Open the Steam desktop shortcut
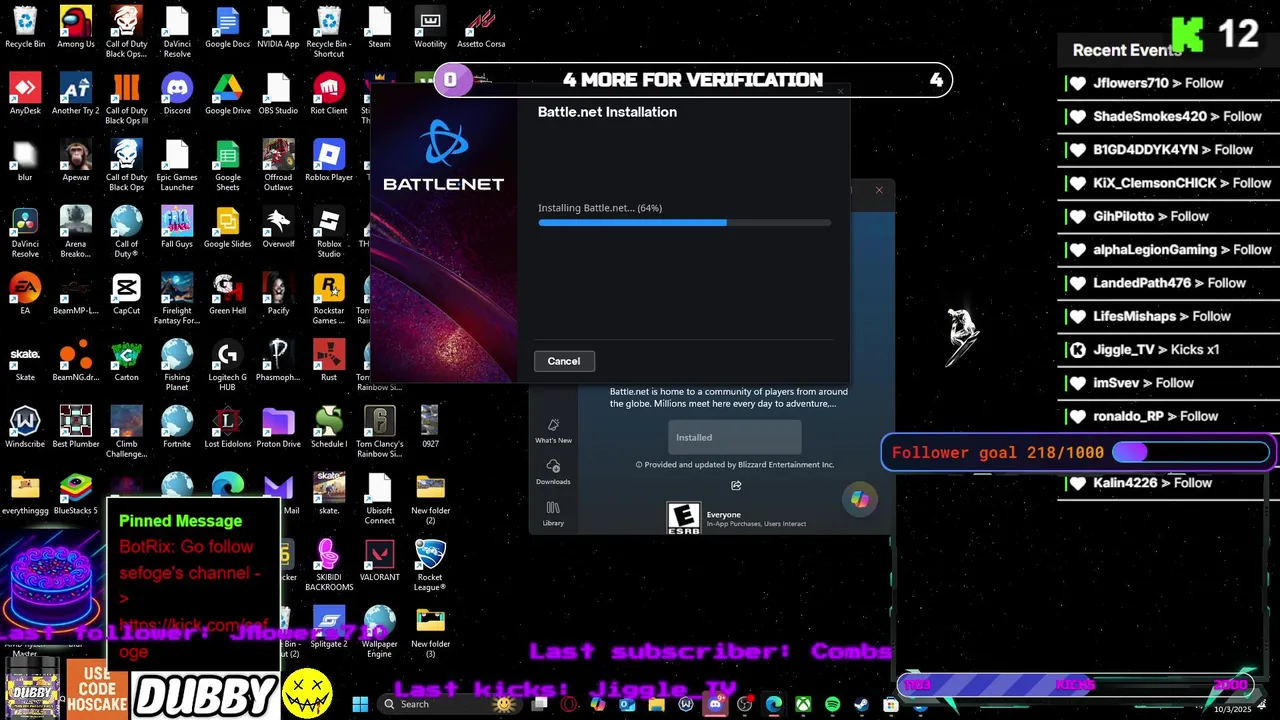This screenshot has width=1280, height=720. (379, 28)
